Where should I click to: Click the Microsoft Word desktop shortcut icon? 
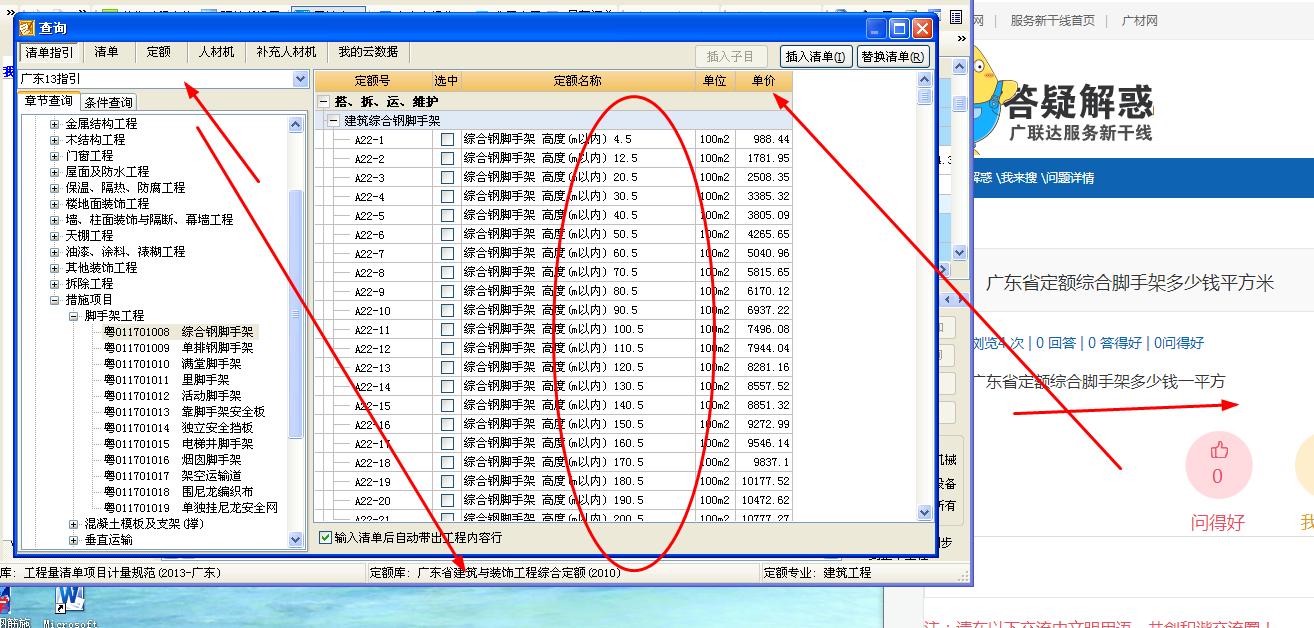pos(70,602)
